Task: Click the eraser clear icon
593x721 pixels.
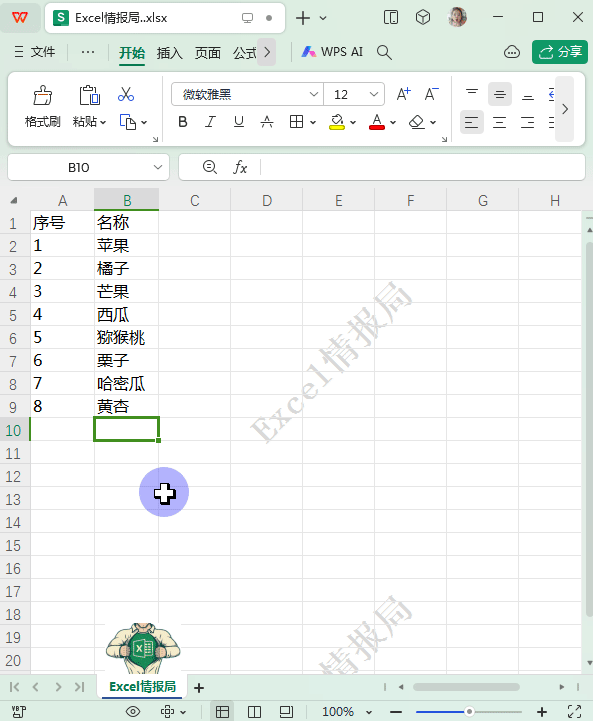Action: [416, 122]
